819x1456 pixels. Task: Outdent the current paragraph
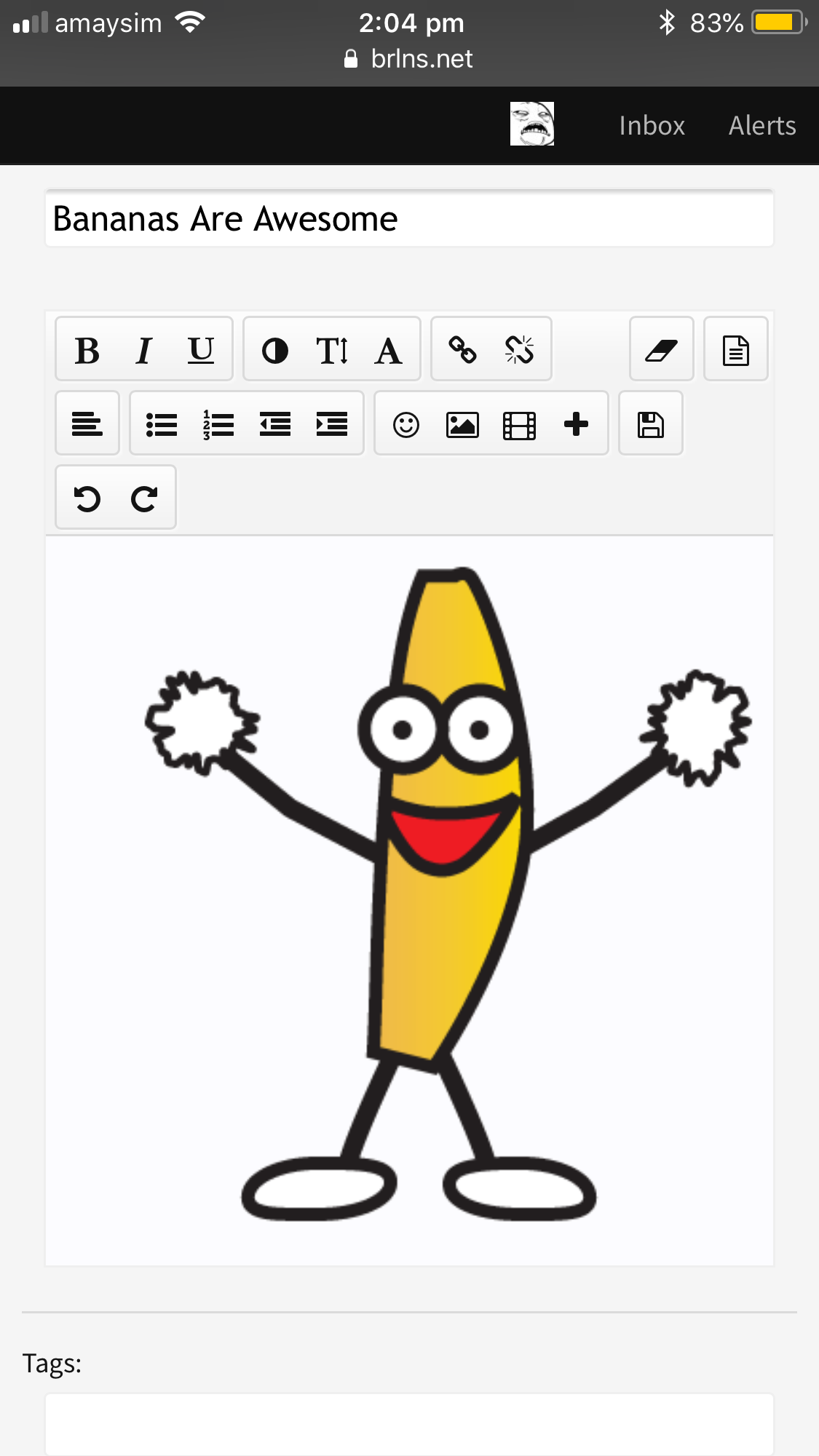[275, 424]
